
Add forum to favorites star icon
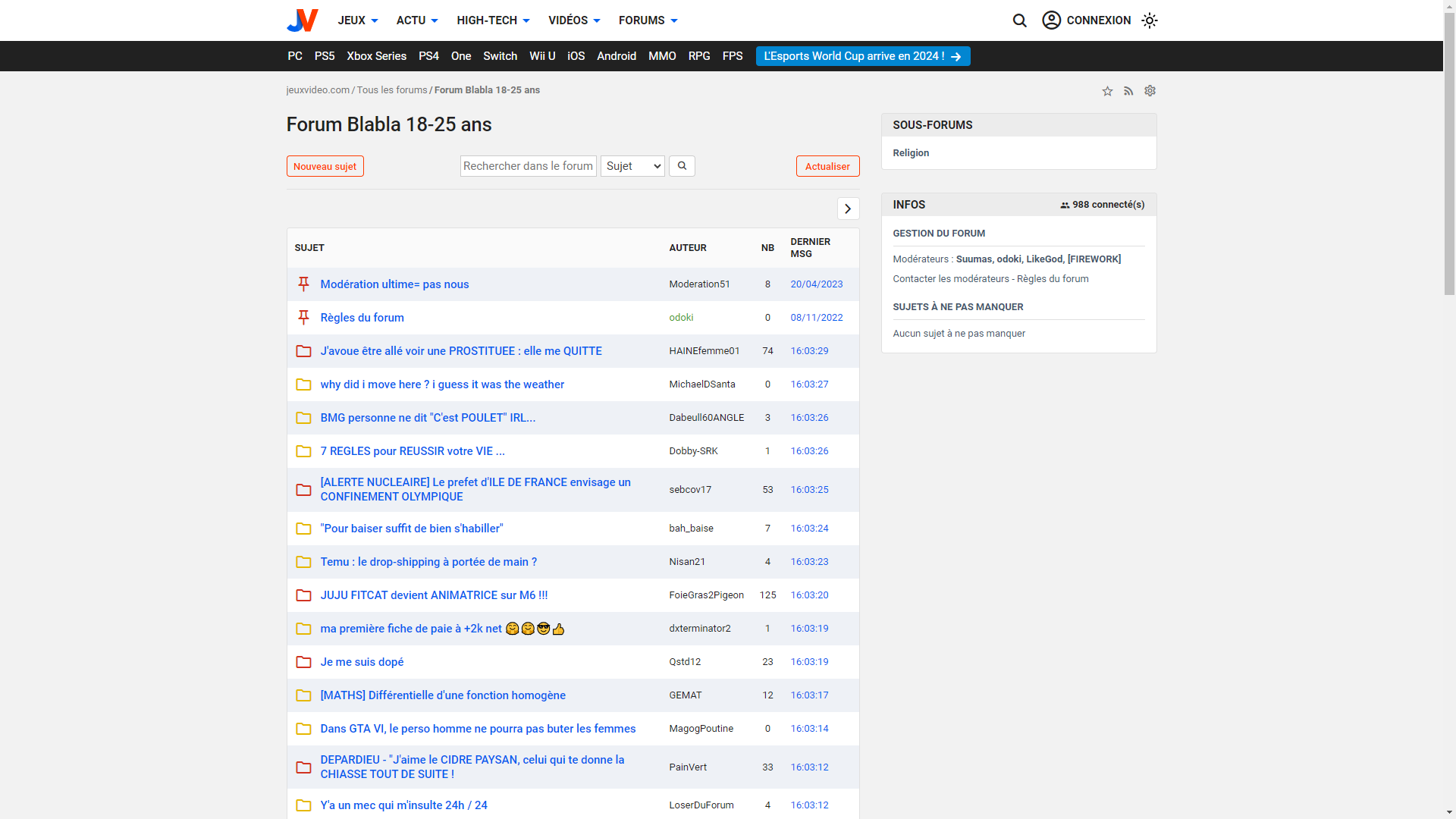click(x=1107, y=91)
